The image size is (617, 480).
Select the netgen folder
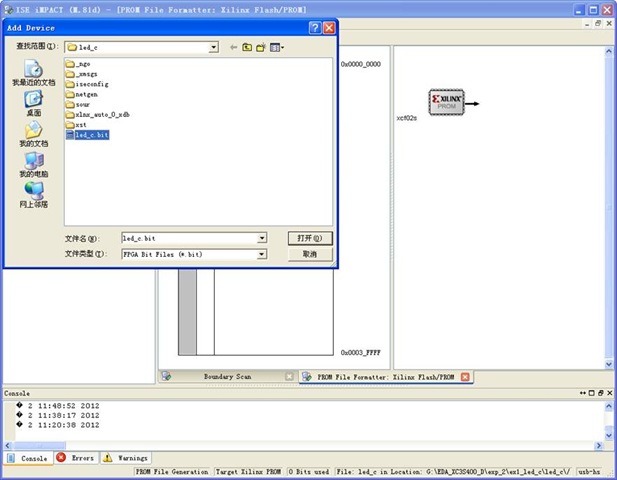[x=86, y=94]
